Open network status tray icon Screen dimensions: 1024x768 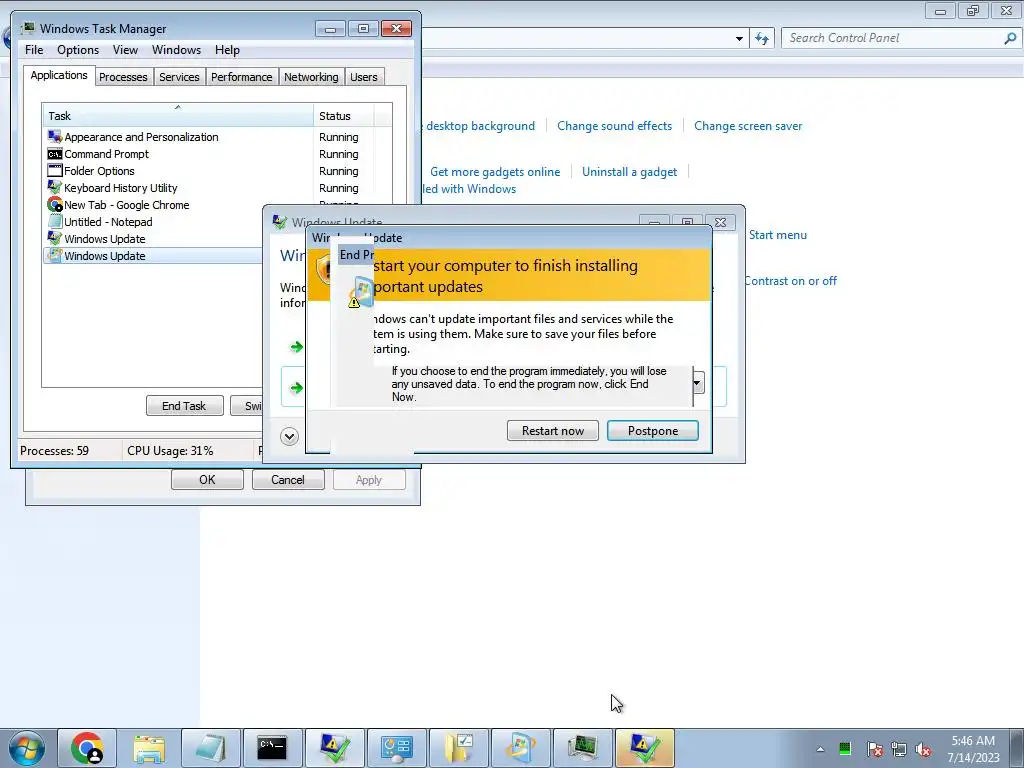(x=899, y=749)
